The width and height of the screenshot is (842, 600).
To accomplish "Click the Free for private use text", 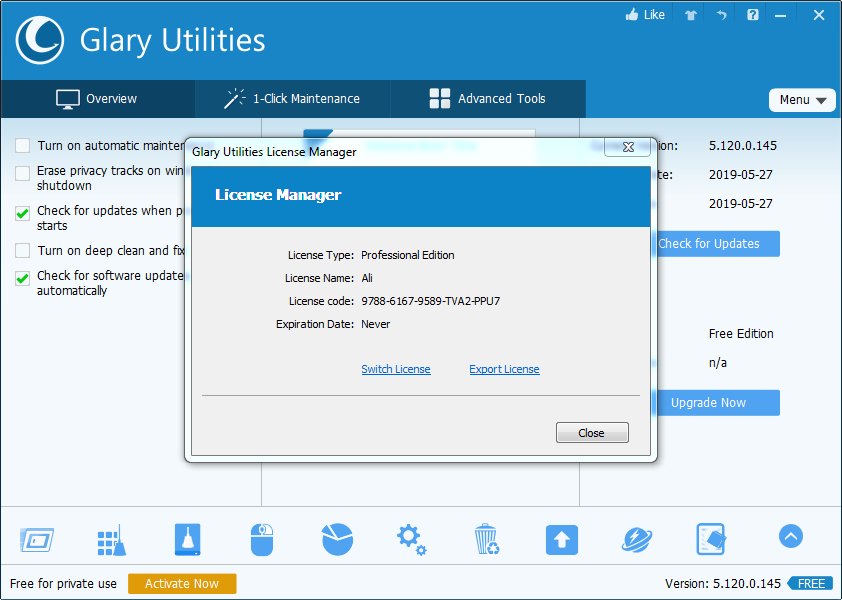I will pyautogui.click(x=63, y=583).
